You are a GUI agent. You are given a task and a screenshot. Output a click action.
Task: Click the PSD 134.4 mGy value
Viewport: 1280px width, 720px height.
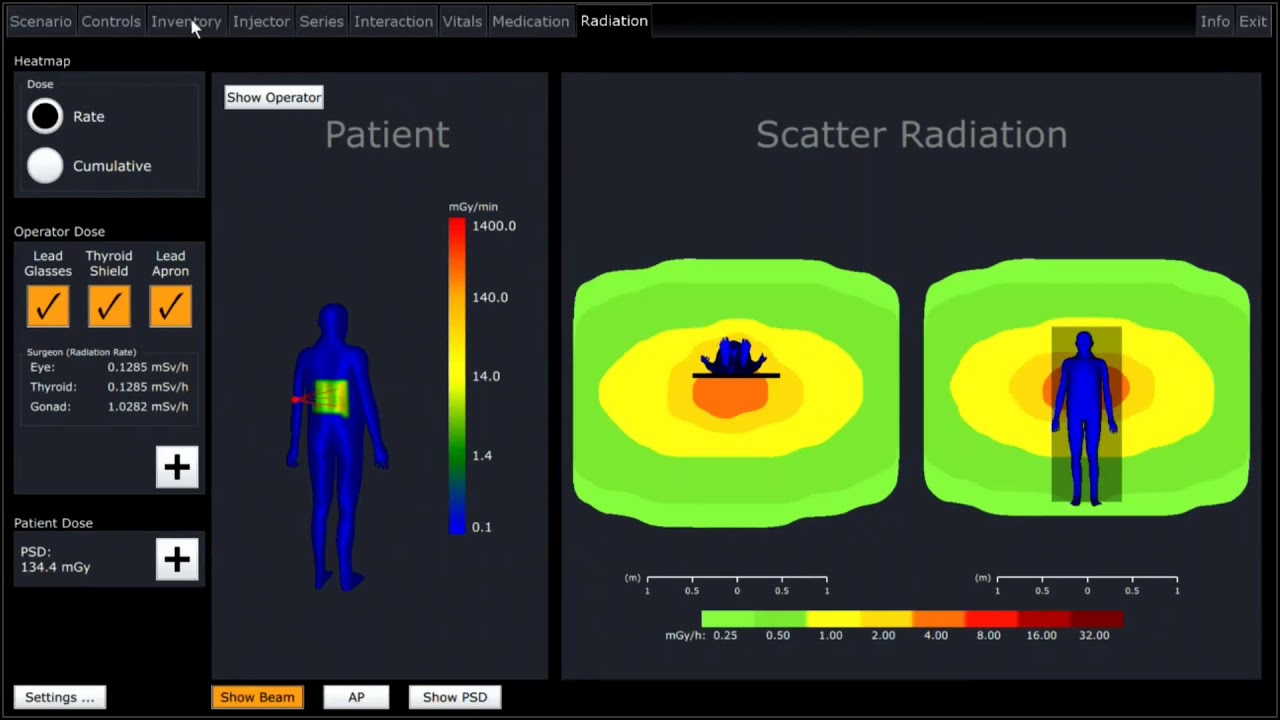pos(55,559)
